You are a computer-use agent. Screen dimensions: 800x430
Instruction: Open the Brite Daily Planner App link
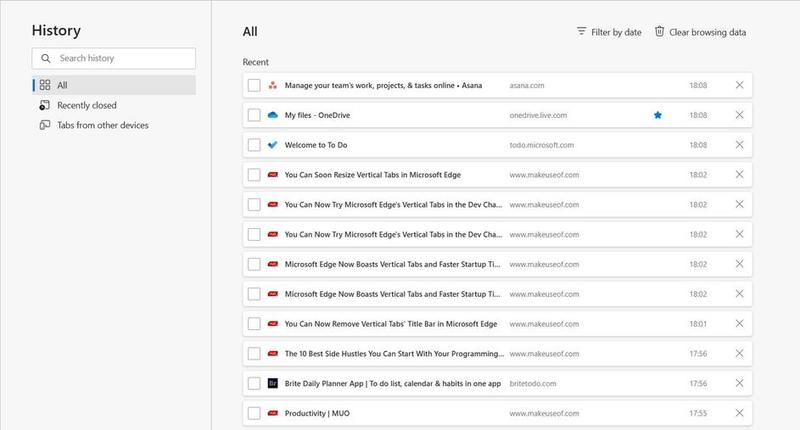(393, 383)
